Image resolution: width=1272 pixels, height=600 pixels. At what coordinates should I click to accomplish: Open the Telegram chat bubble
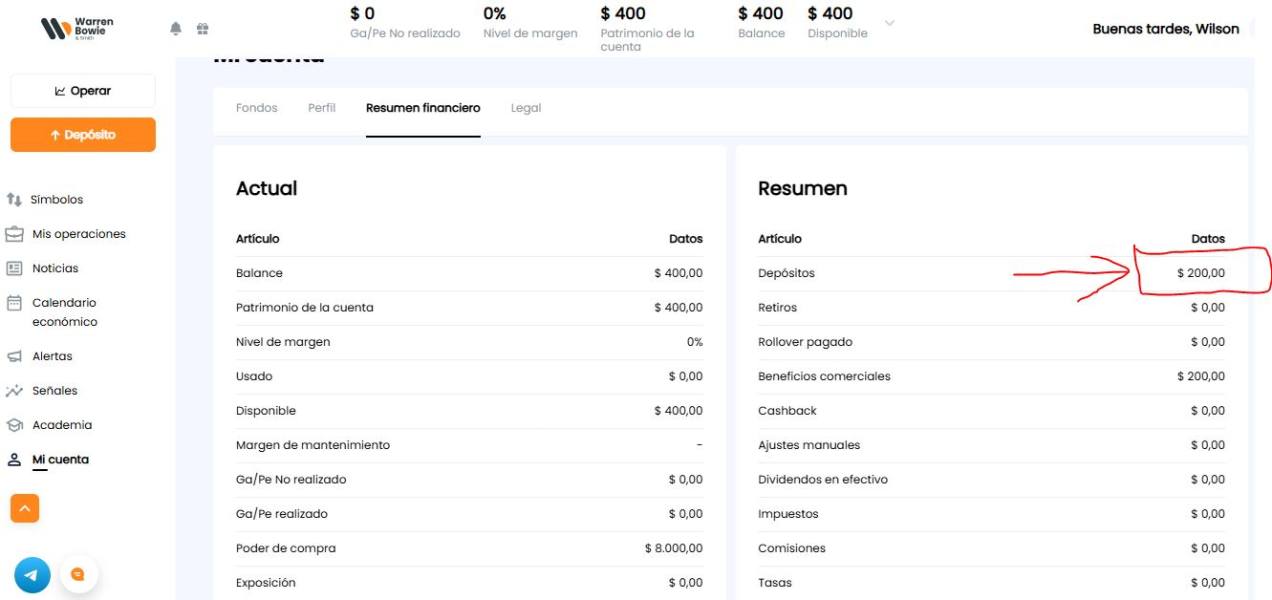tap(32, 575)
